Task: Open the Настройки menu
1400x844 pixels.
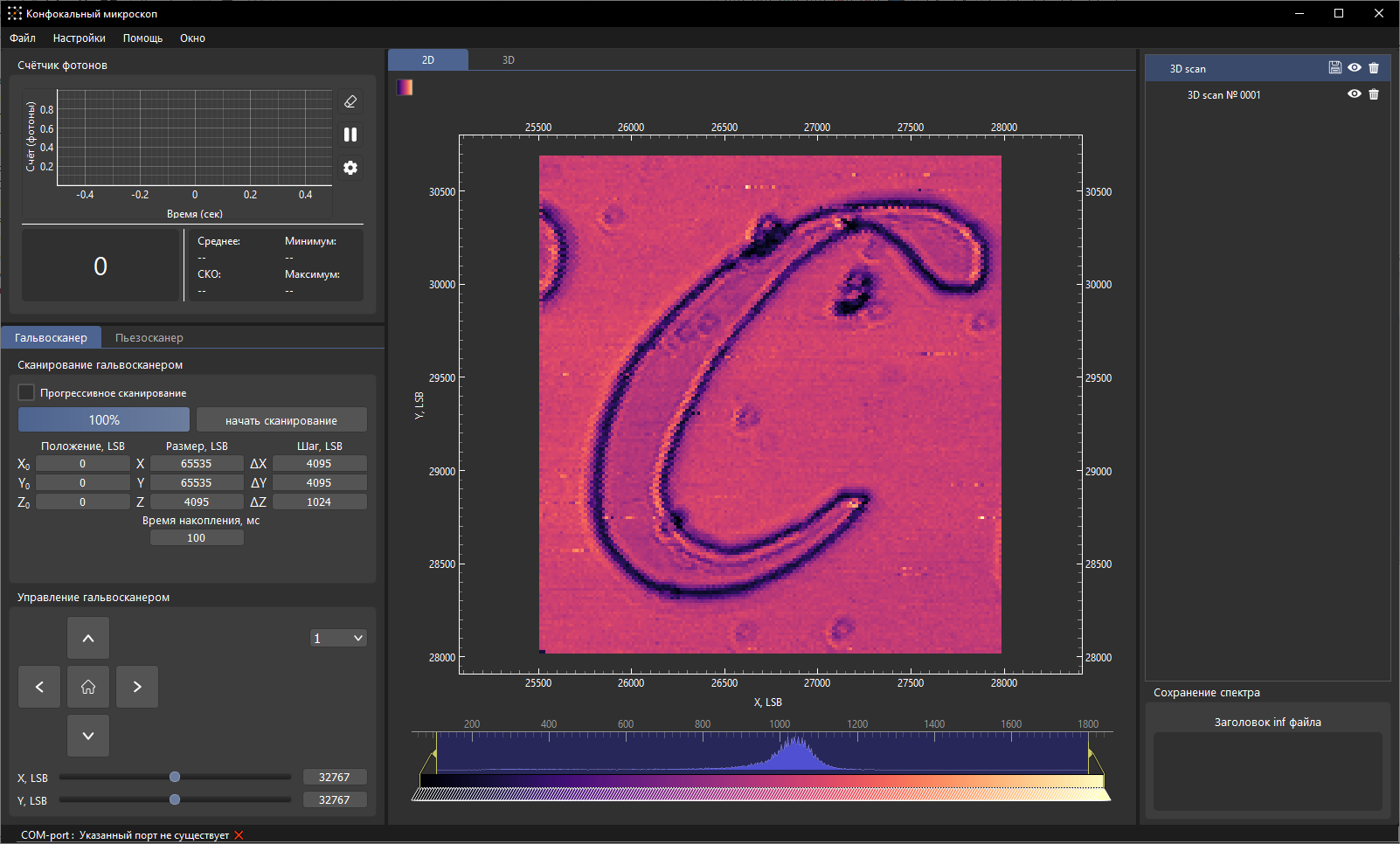Action: click(x=79, y=38)
